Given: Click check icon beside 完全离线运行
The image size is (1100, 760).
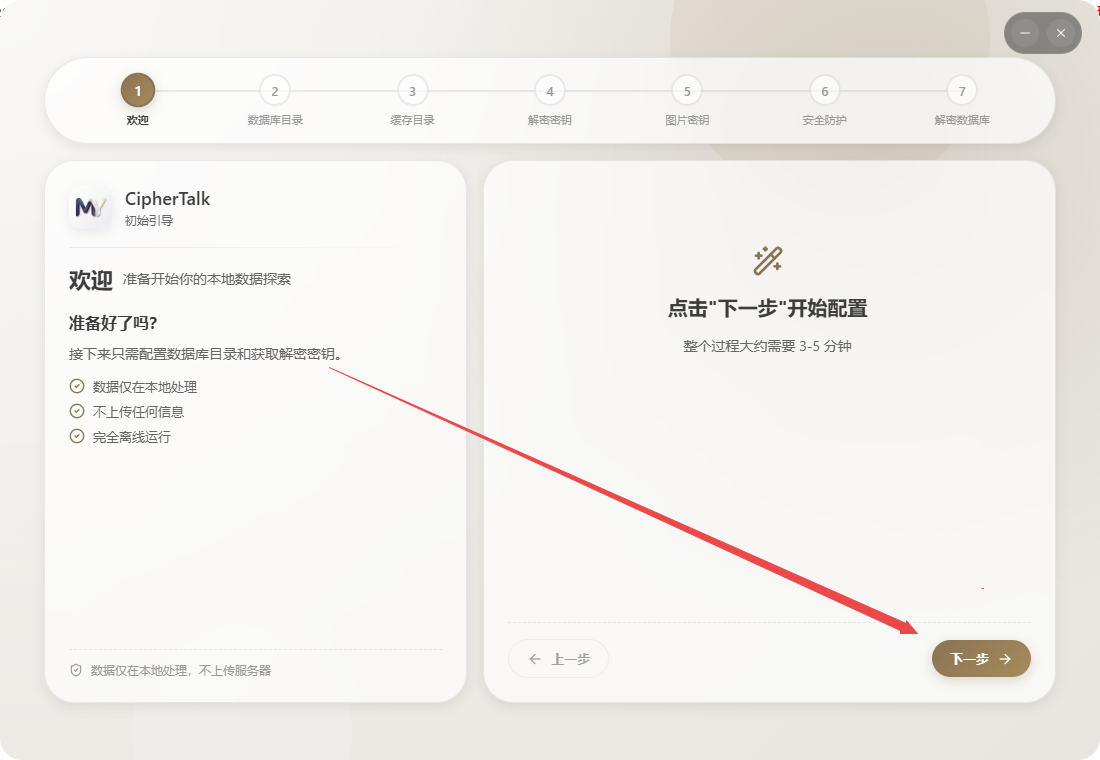Looking at the screenshot, I should click(77, 436).
